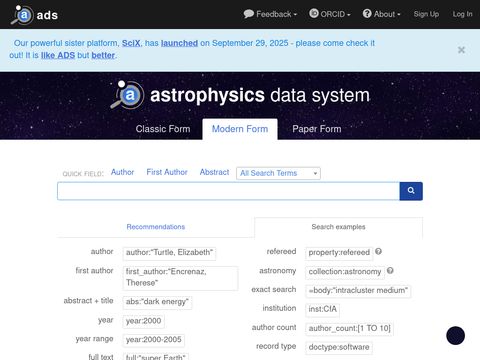
Task: Click Sign Up link
Action: (426, 14)
